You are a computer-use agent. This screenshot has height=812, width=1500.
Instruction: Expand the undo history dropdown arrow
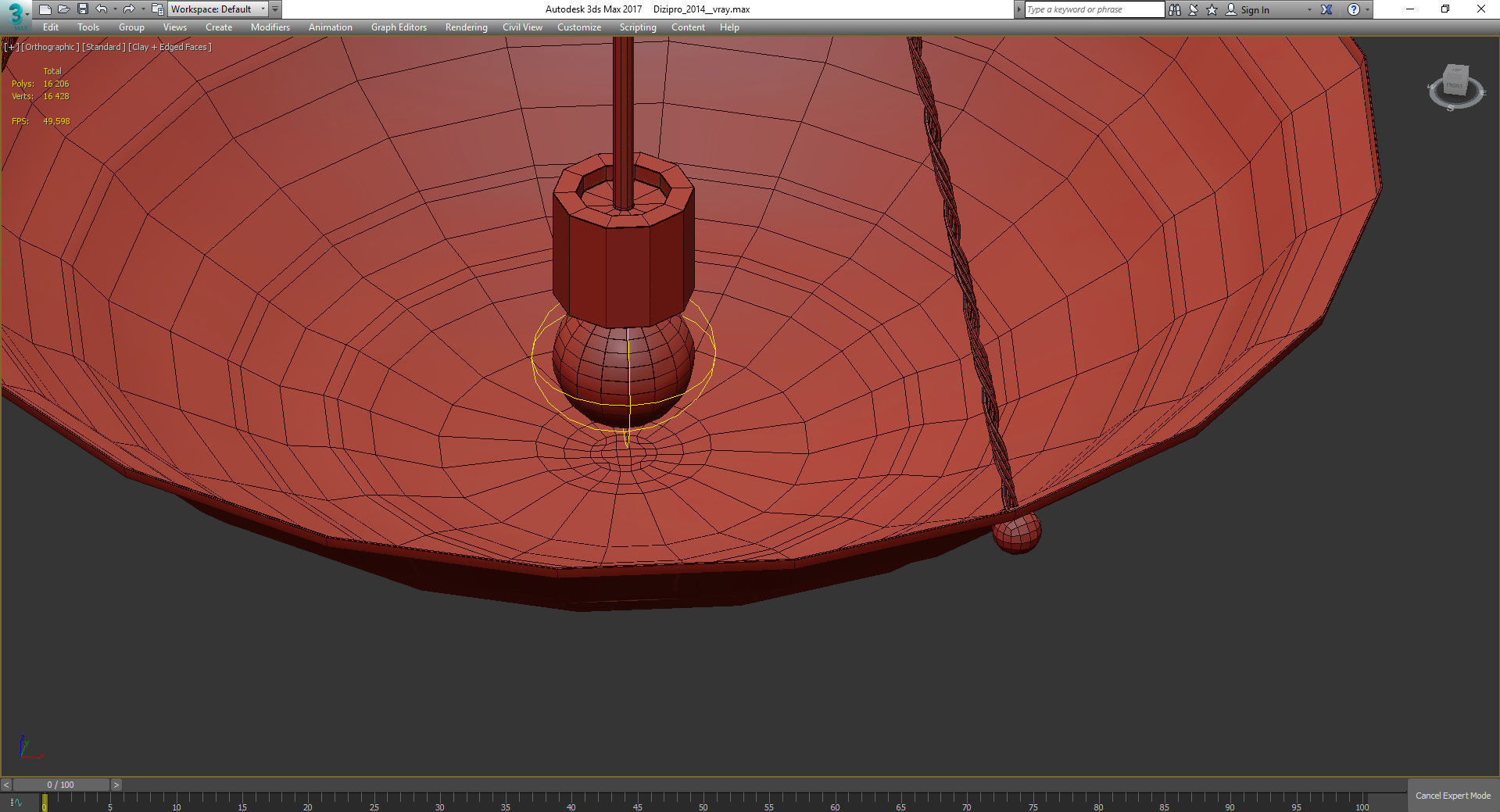coord(115,9)
